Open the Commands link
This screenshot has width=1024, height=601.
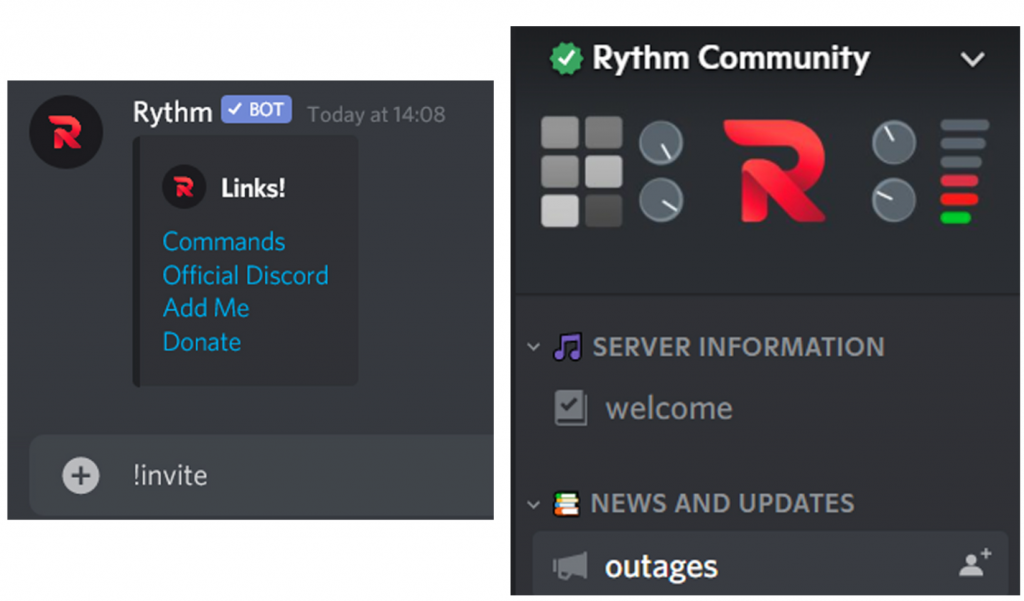click(223, 241)
